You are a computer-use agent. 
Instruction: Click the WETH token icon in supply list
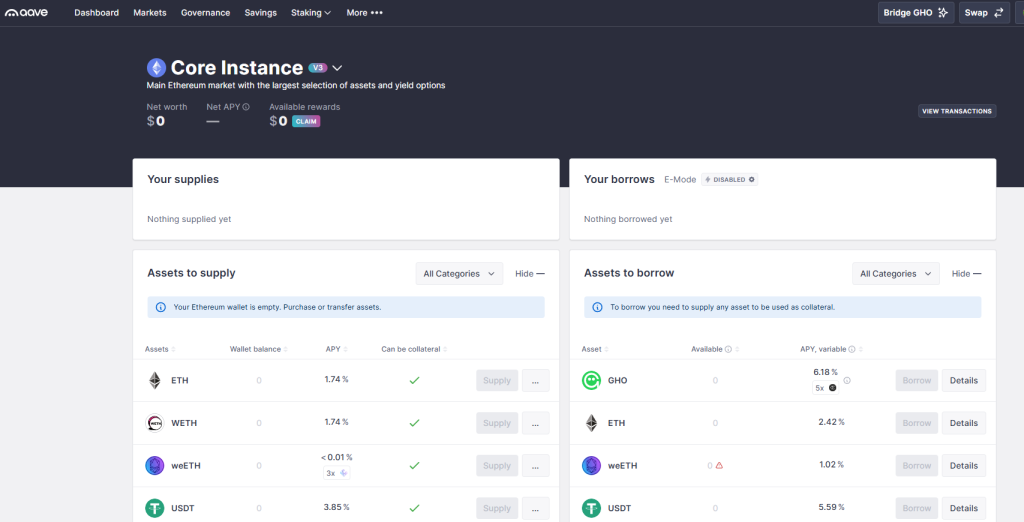point(155,423)
